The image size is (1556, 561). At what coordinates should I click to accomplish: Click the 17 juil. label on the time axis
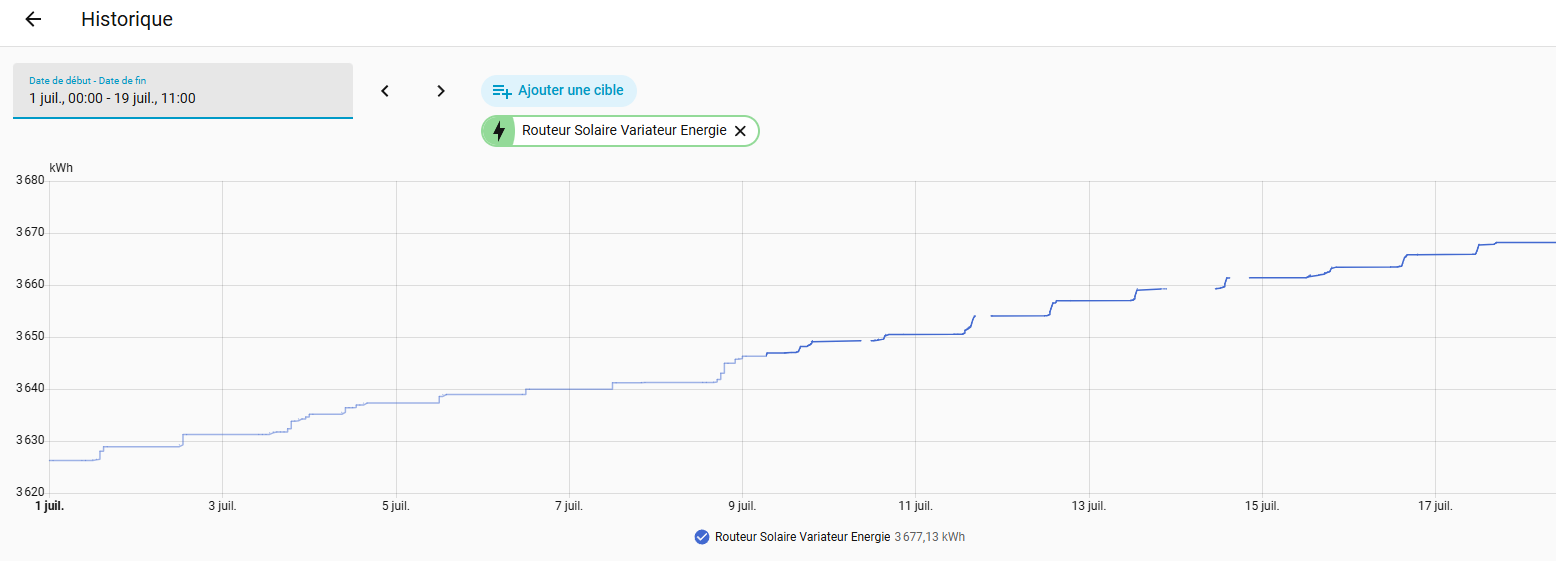point(1435,506)
